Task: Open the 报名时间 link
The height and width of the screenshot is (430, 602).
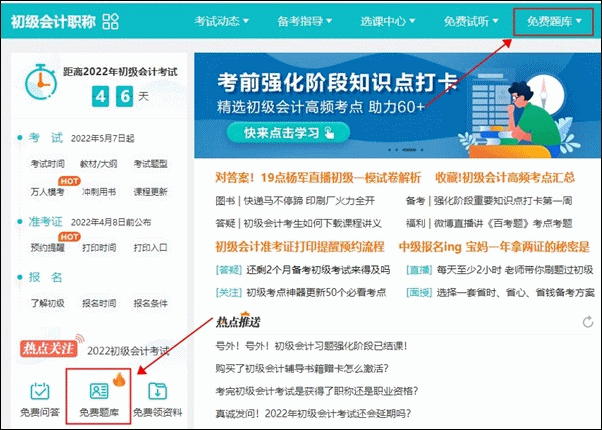Action: pos(99,303)
